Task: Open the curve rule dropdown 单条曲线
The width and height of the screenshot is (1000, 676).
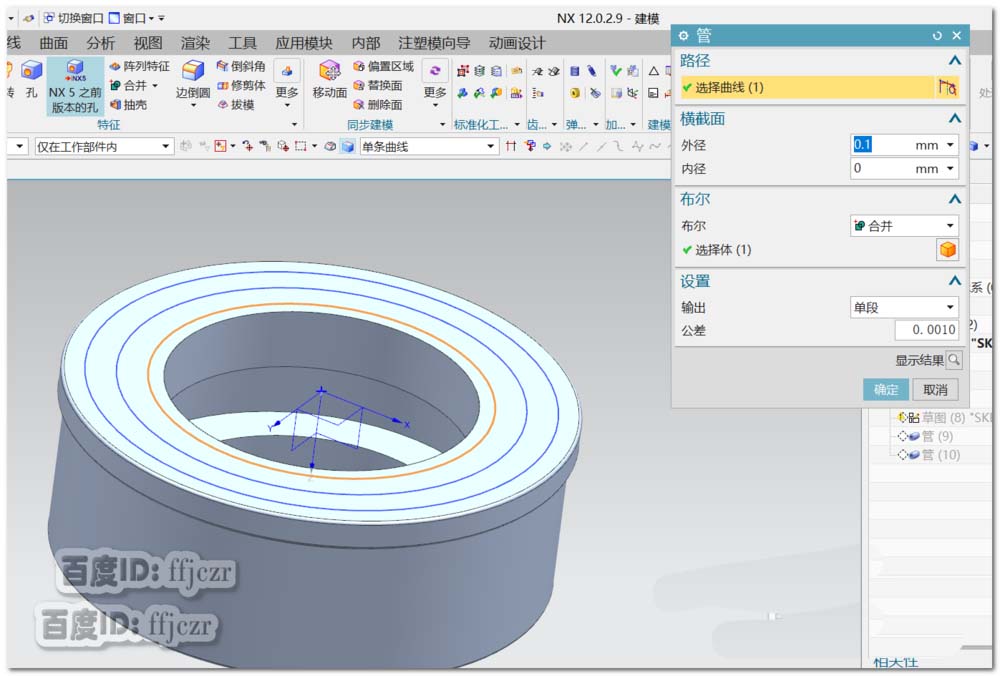Action: [429, 147]
